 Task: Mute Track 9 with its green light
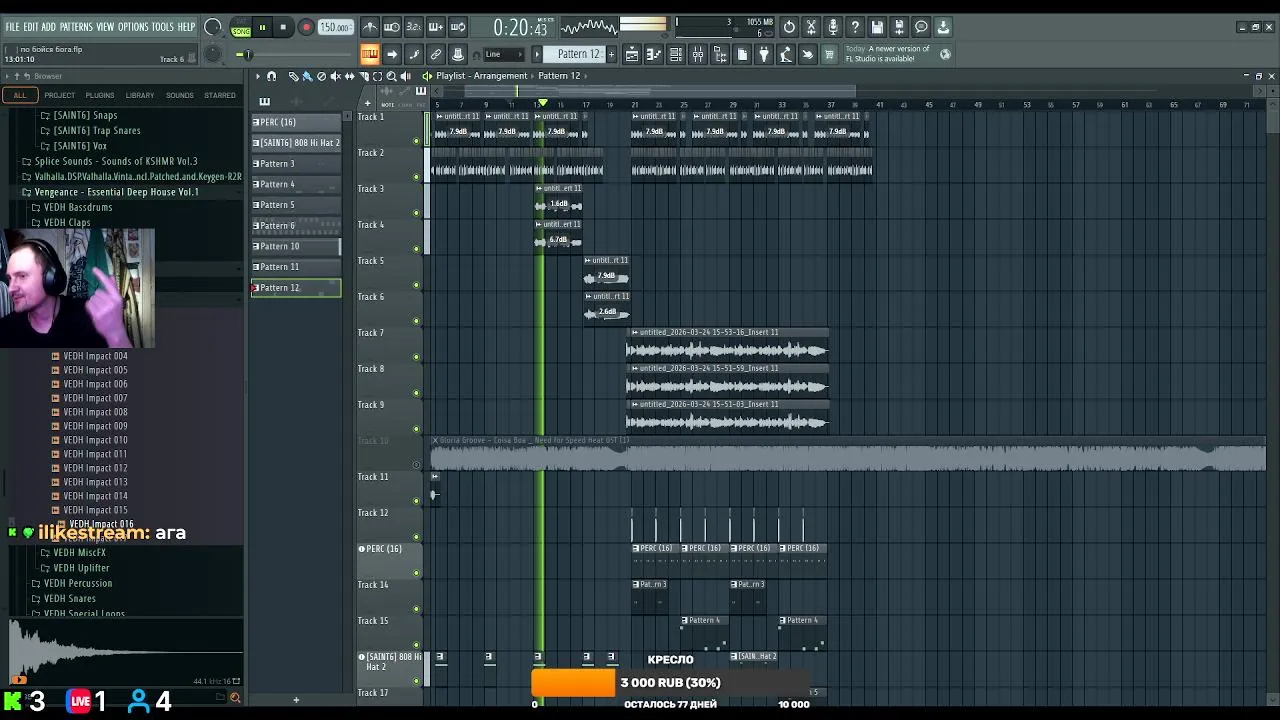point(417,429)
